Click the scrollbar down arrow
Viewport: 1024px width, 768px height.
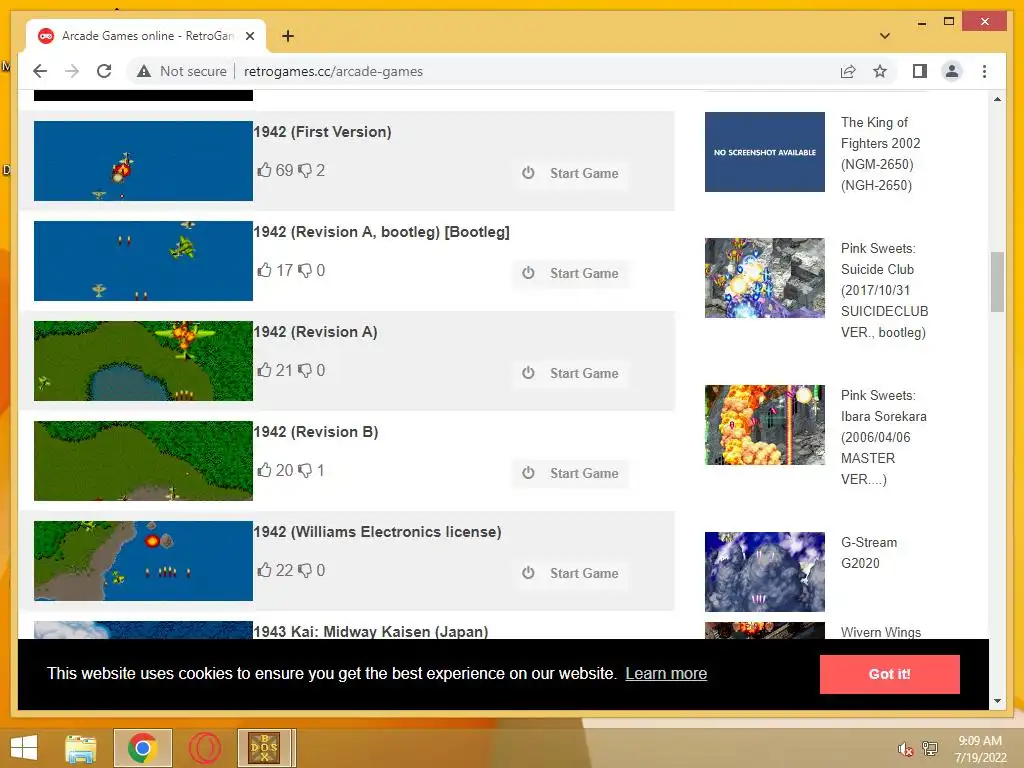point(997,701)
